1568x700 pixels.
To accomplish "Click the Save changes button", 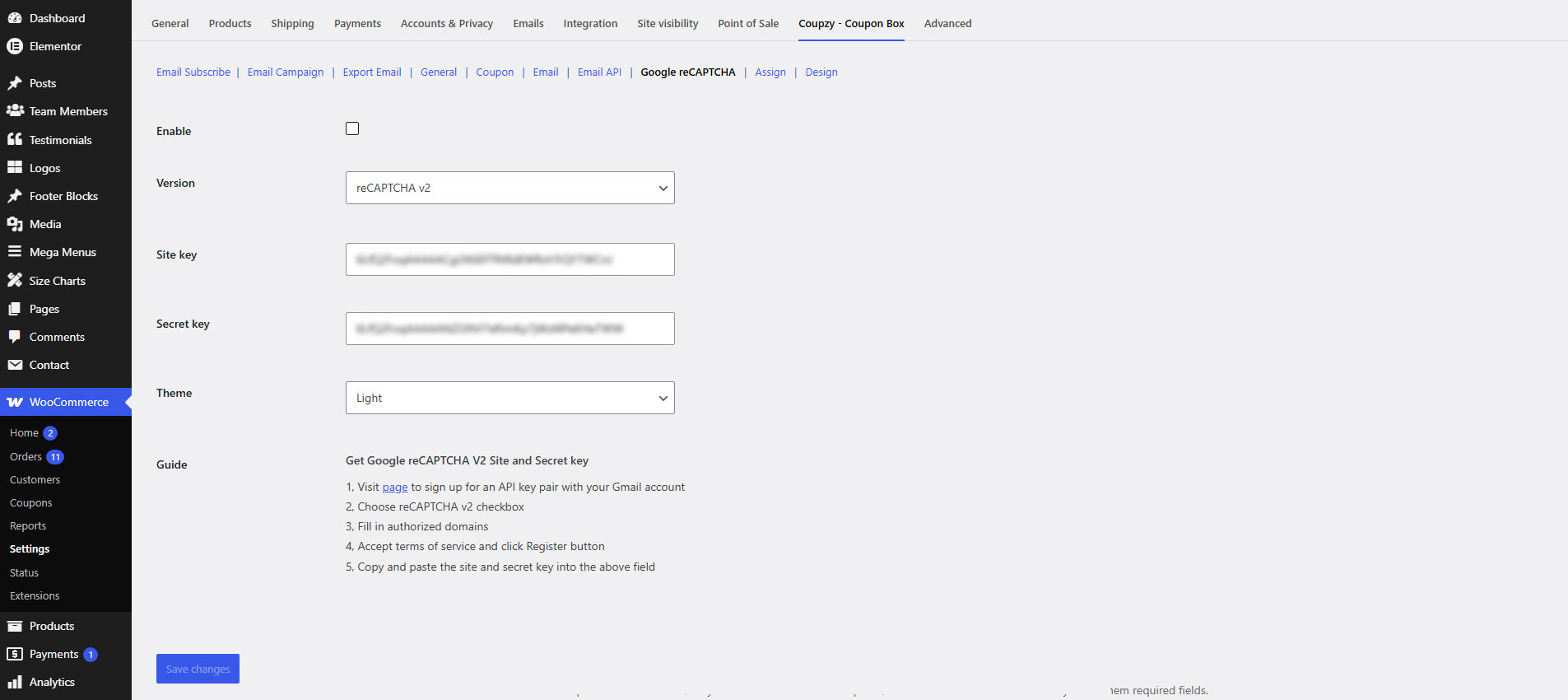I will [198, 669].
